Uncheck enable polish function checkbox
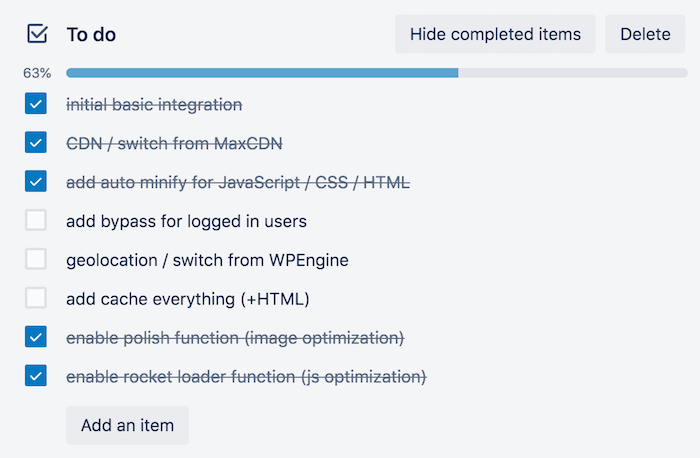The image size is (700, 458). (x=36, y=337)
